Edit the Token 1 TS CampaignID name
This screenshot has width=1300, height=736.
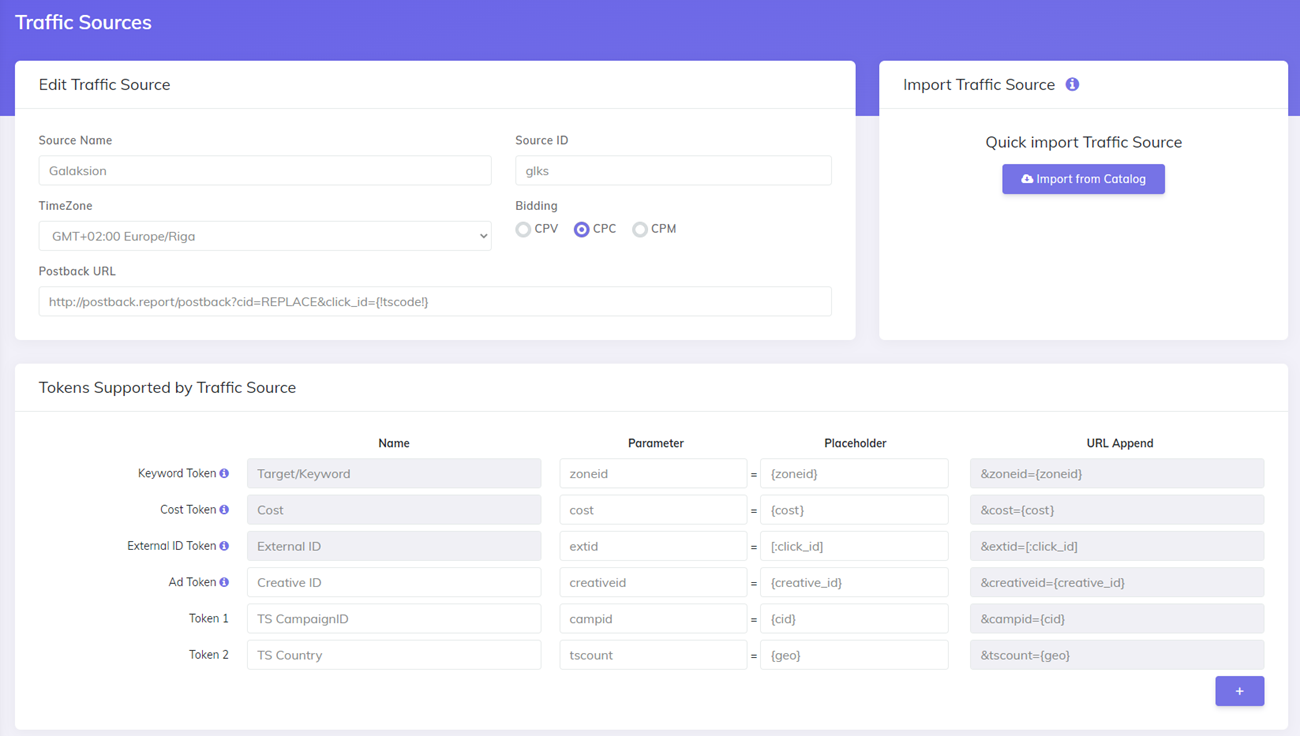tap(394, 619)
